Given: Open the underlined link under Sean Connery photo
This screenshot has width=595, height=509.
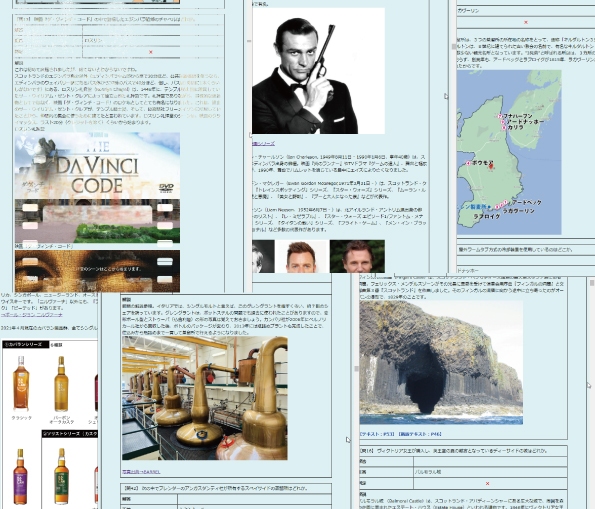Looking at the screenshot, I should tap(263, 143).
